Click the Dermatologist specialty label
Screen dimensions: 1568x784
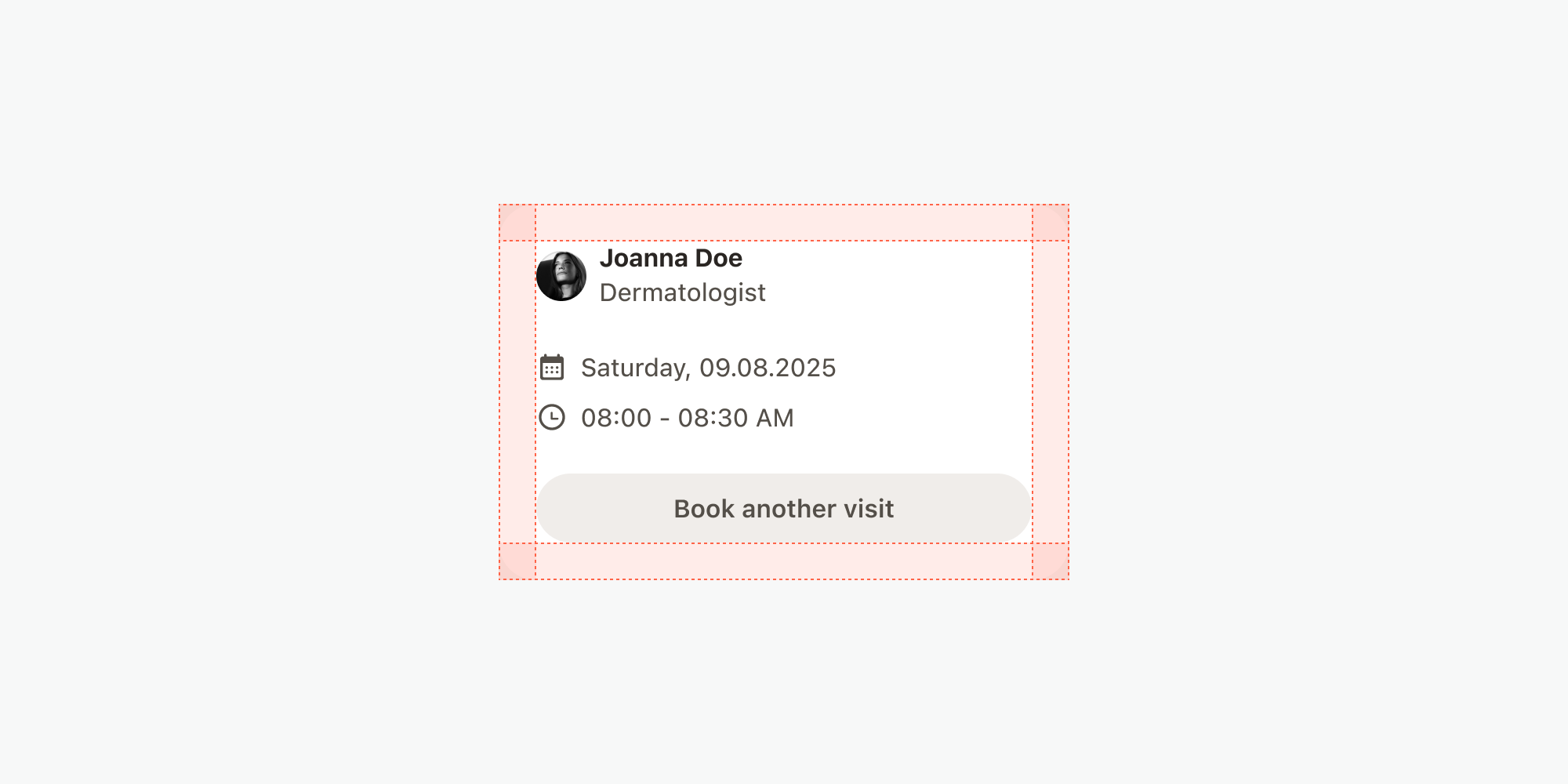click(682, 292)
